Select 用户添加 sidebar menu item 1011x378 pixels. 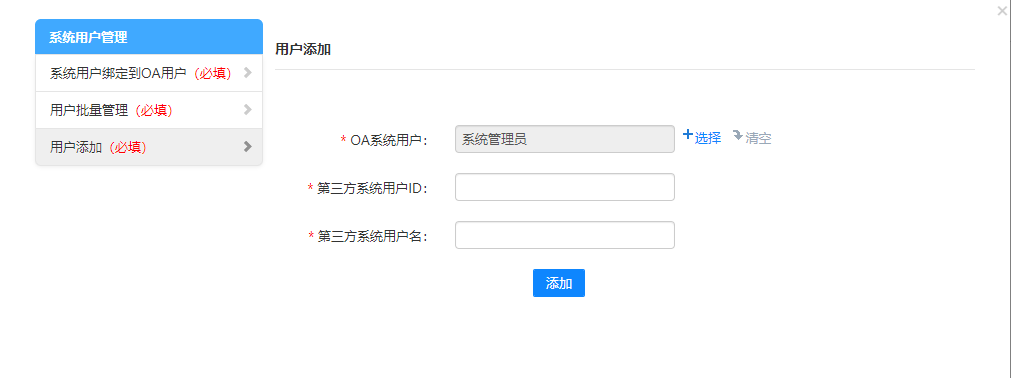149,147
